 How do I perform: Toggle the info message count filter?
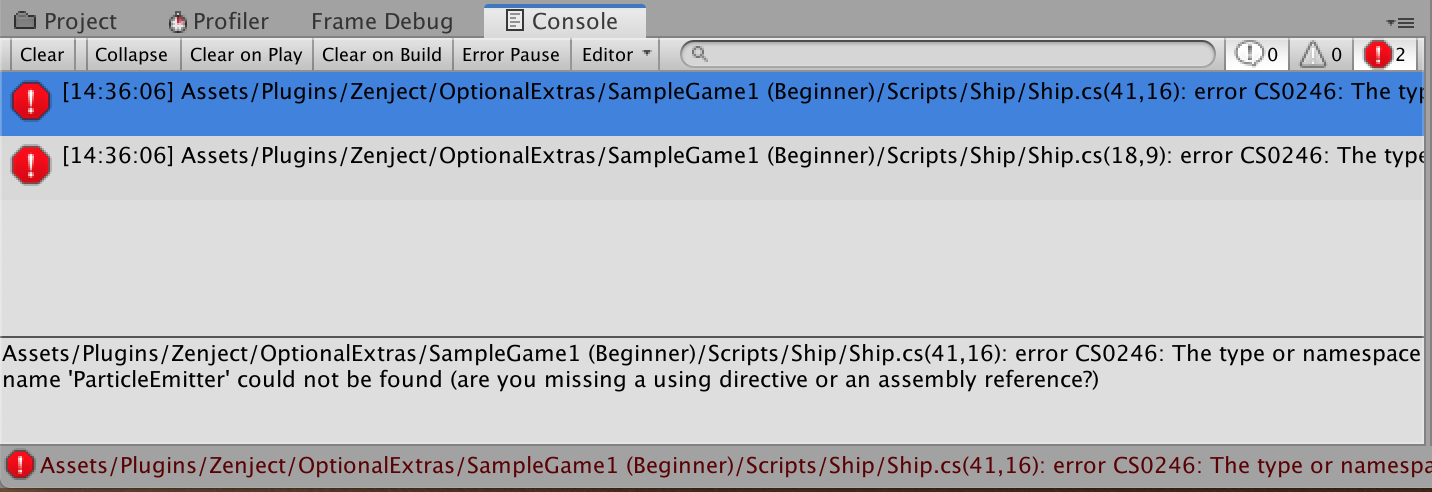tap(1257, 54)
